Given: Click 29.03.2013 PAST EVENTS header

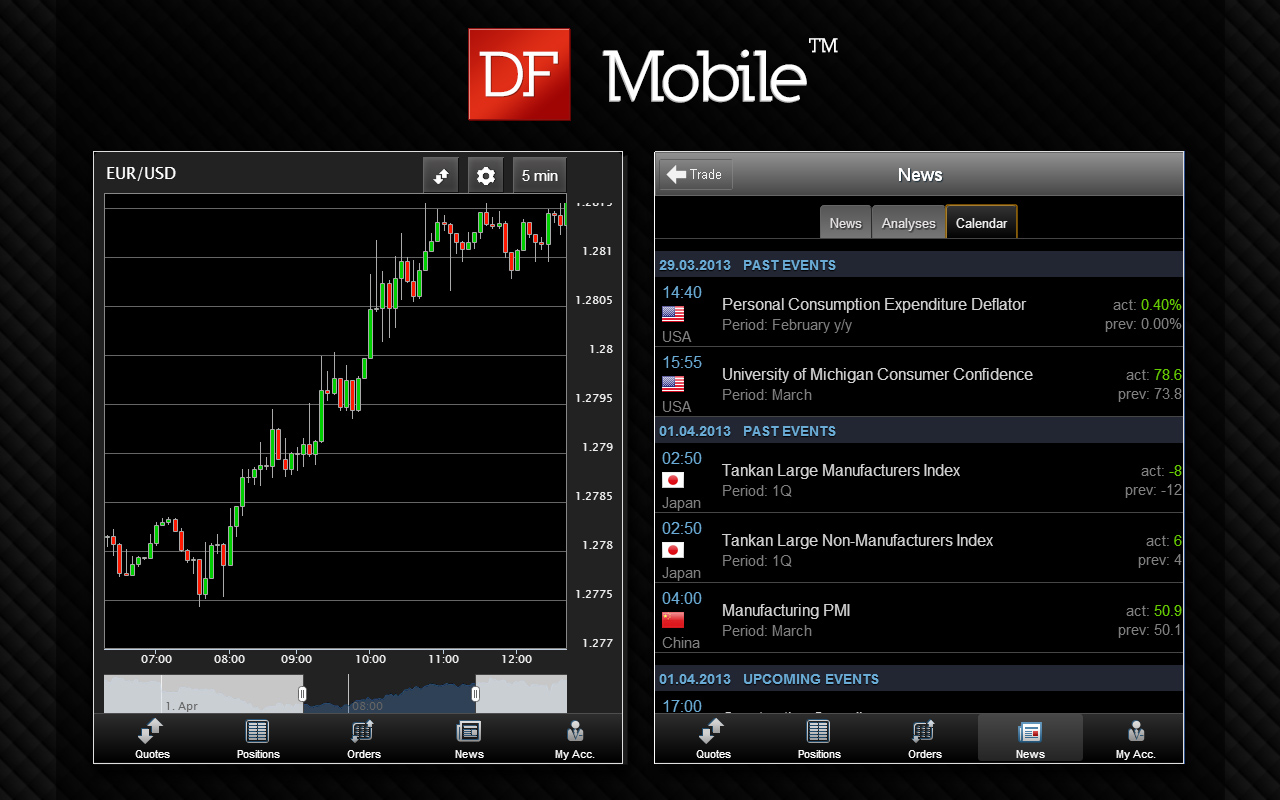Looking at the screenshot, I should click(x=919, y=265).
